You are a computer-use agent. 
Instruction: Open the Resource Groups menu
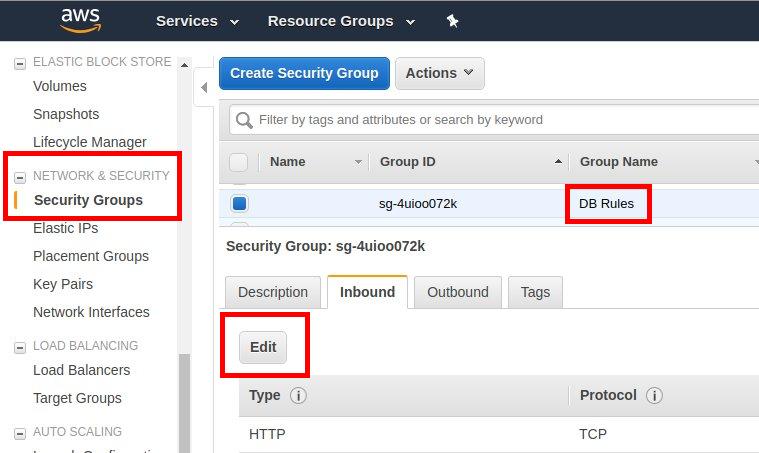341,21
